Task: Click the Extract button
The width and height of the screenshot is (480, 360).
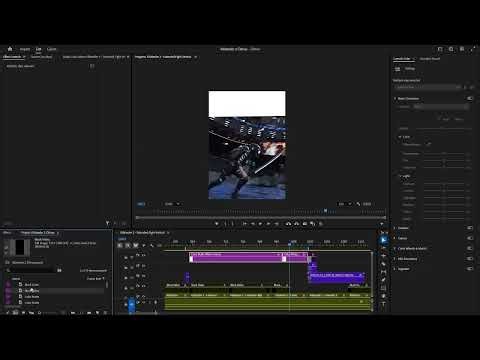Action: 296,224
